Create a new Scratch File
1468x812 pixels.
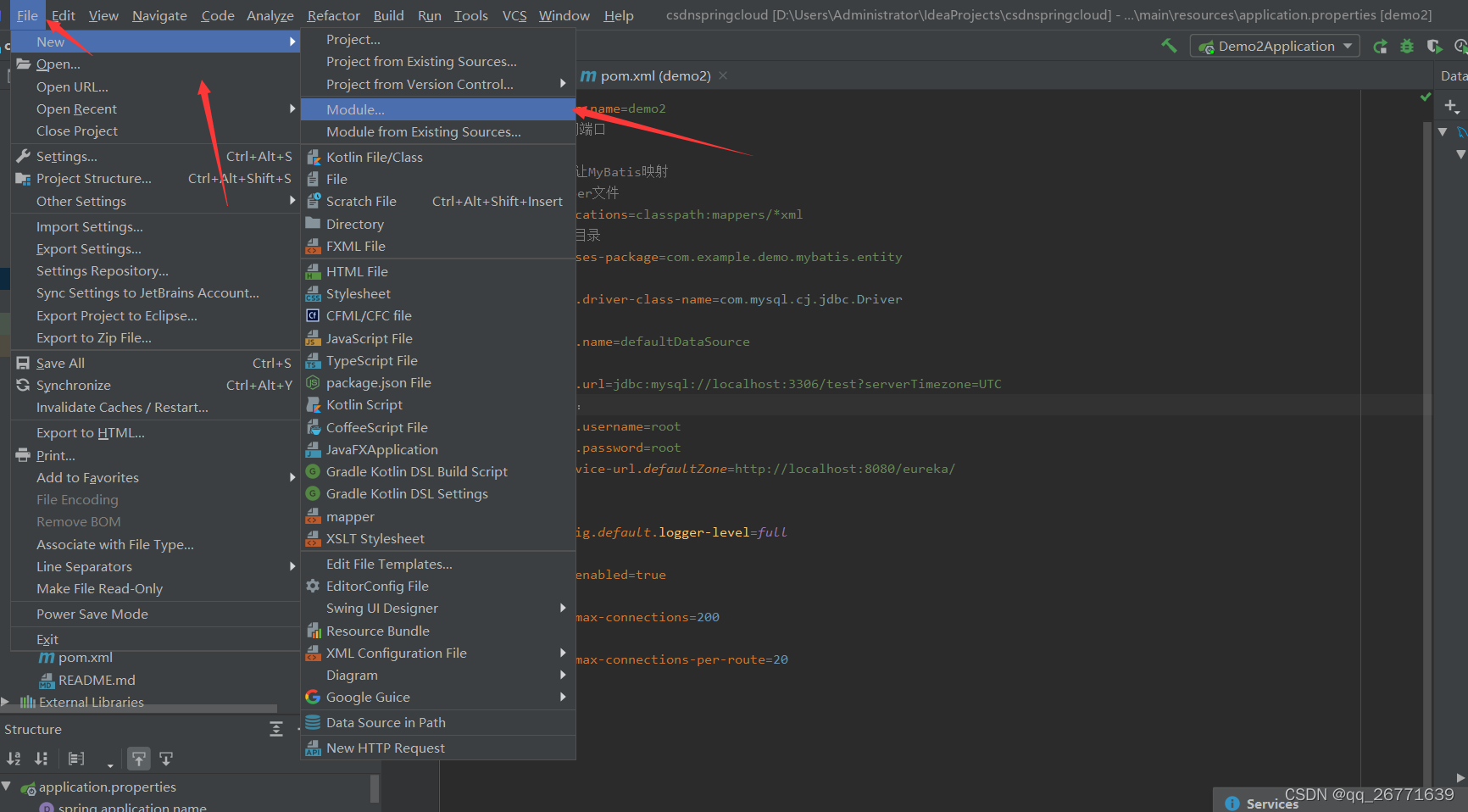438,201
